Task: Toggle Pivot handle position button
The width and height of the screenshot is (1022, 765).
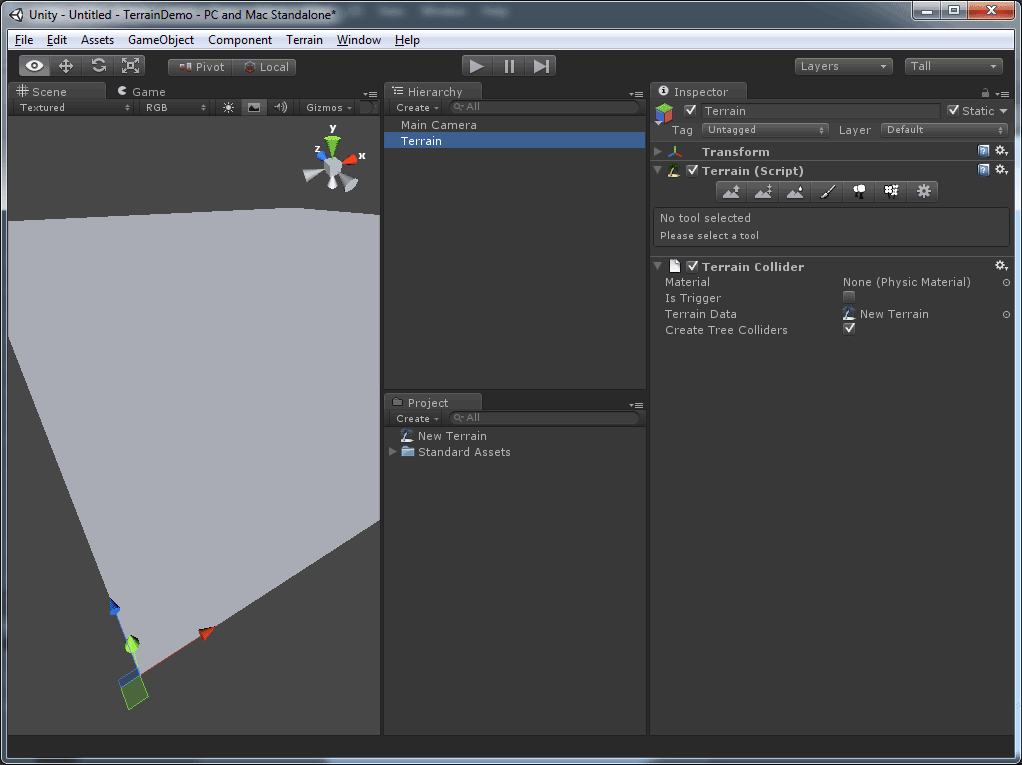Action: [201, 67]
